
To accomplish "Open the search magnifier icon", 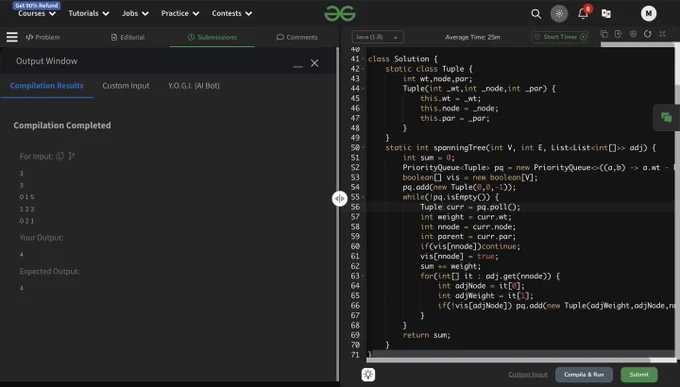I will click(x=536, y=14).
